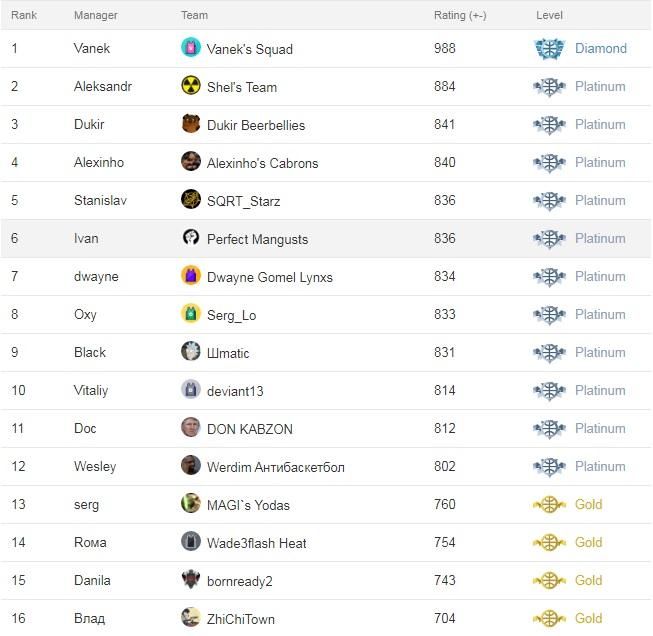The height and width of the screenshot is (636, 653).
Task: Click the Platinum level label in Vitaliy's row
Action: pos(600,390)
